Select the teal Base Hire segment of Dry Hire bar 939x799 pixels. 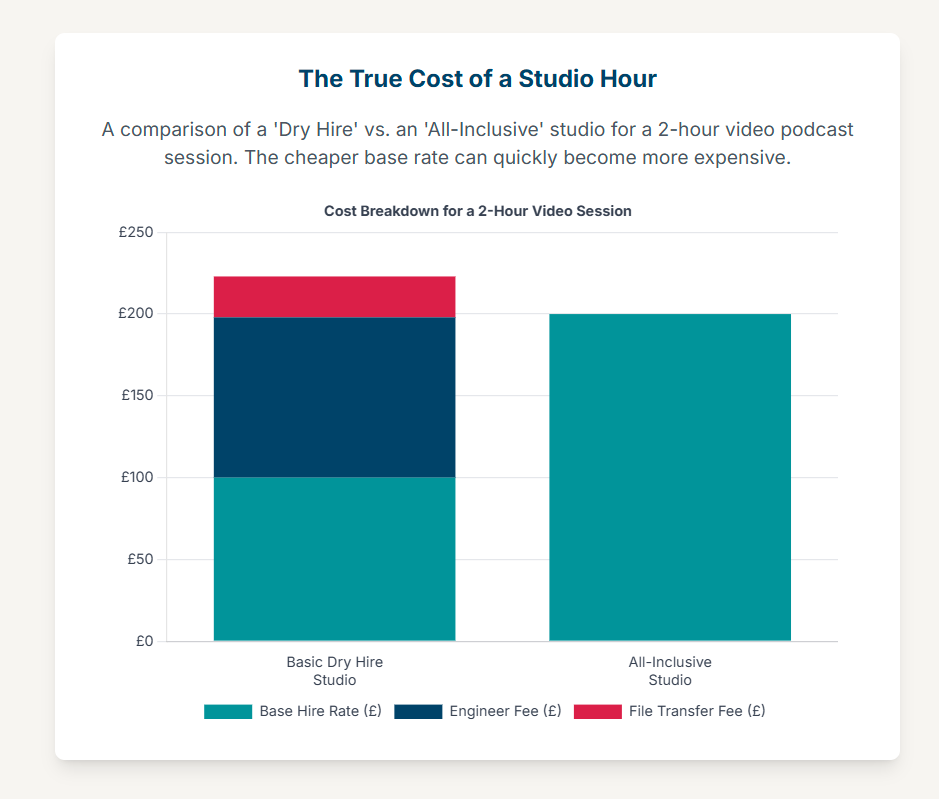click(x=335, y=559)
